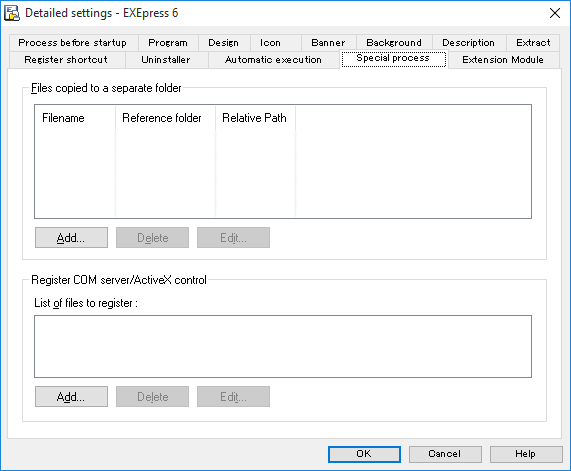This screenshot has width=571, height=471.
Task: Open the Extract tab
Action: pyautogui.click(x=533, y=43)
